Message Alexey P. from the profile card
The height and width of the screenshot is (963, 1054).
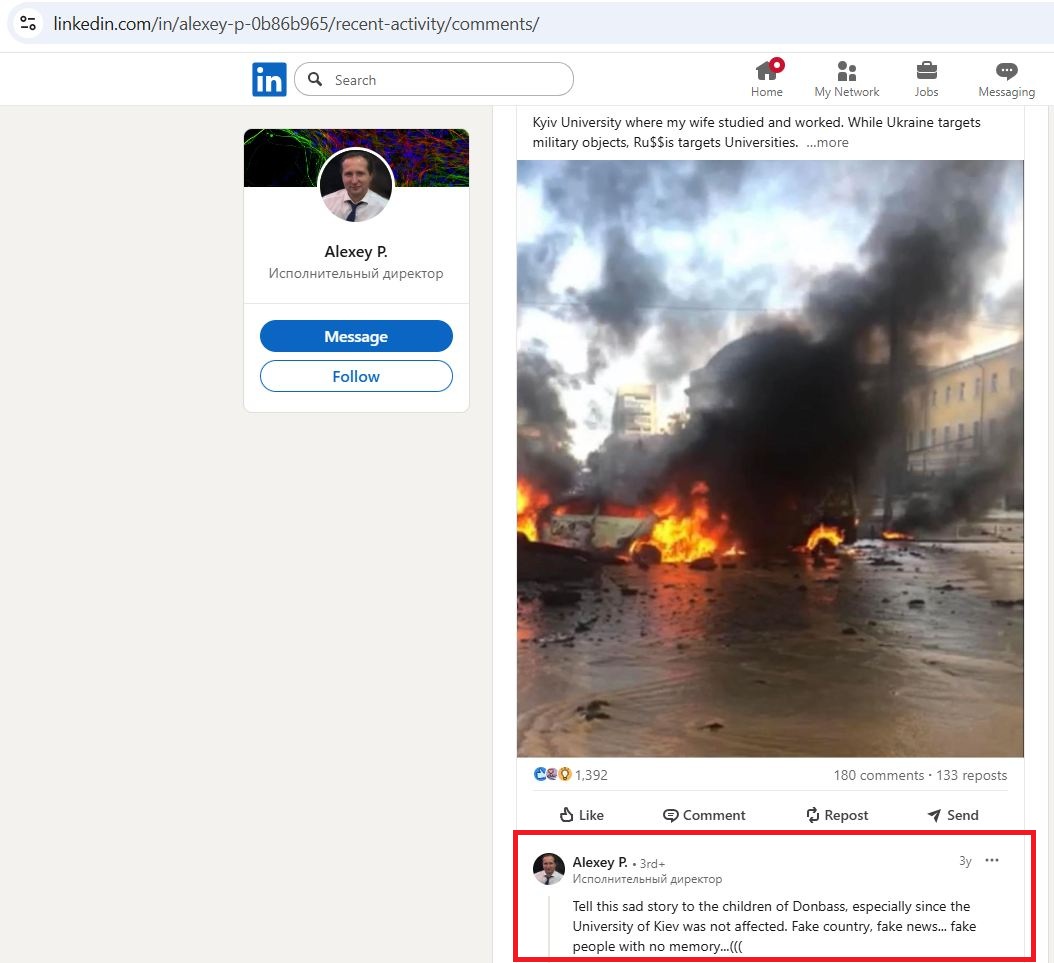coord(356,337)
